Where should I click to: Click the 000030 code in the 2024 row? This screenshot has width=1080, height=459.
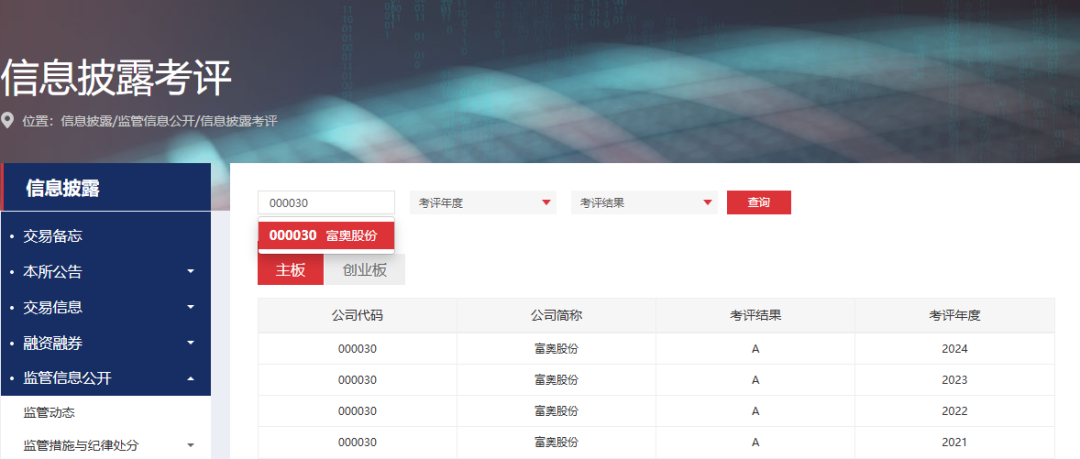click(x=357, y=349)
